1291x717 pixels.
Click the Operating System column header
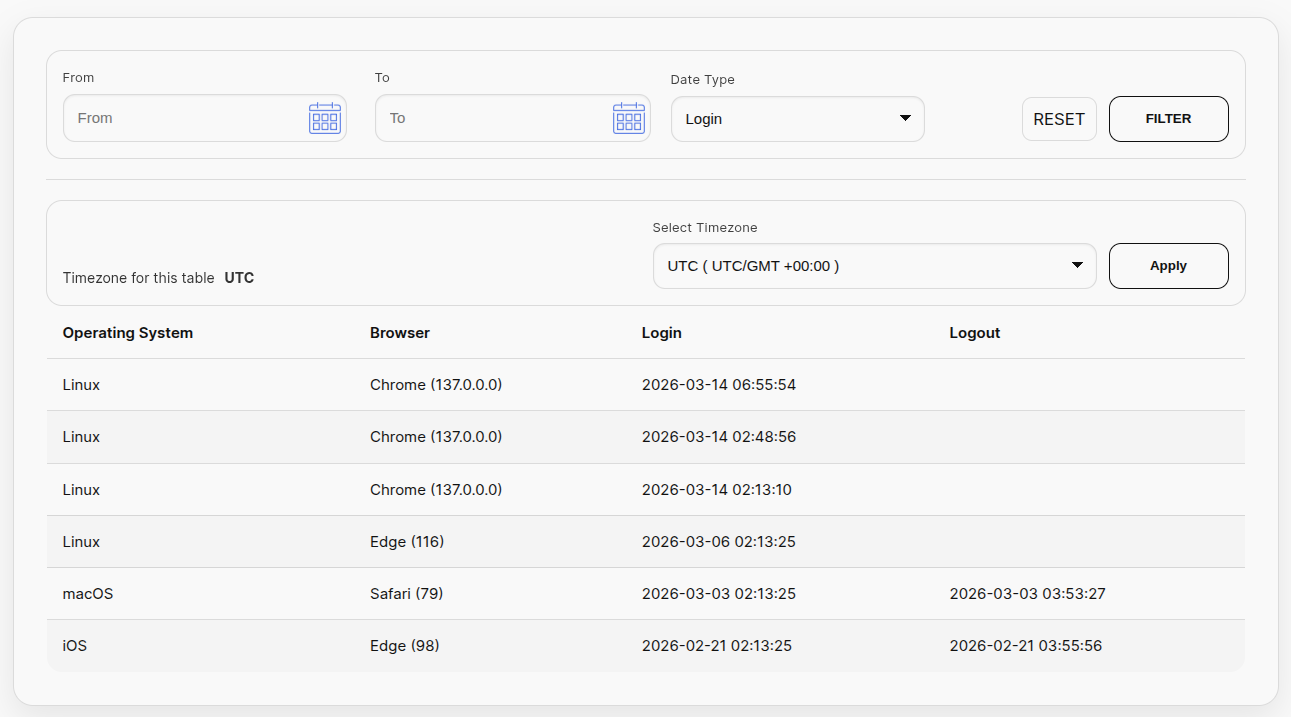[x=128, y=333]
